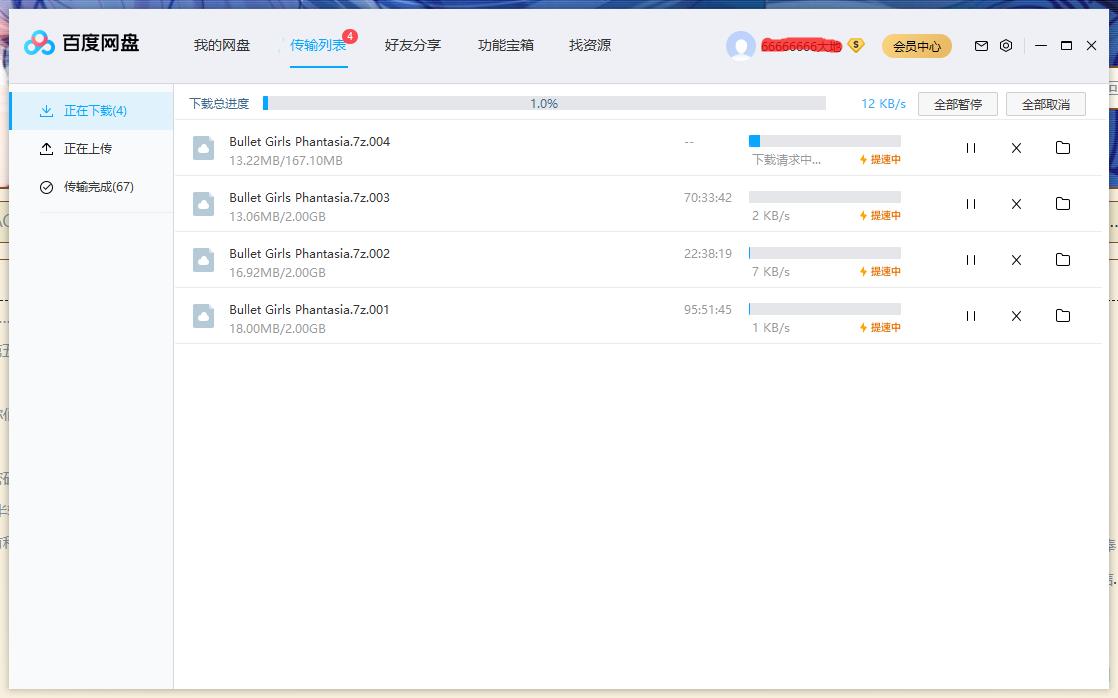Minimize the Baidu Netdisk window

pyautogui.click(x=1041, y=46)
